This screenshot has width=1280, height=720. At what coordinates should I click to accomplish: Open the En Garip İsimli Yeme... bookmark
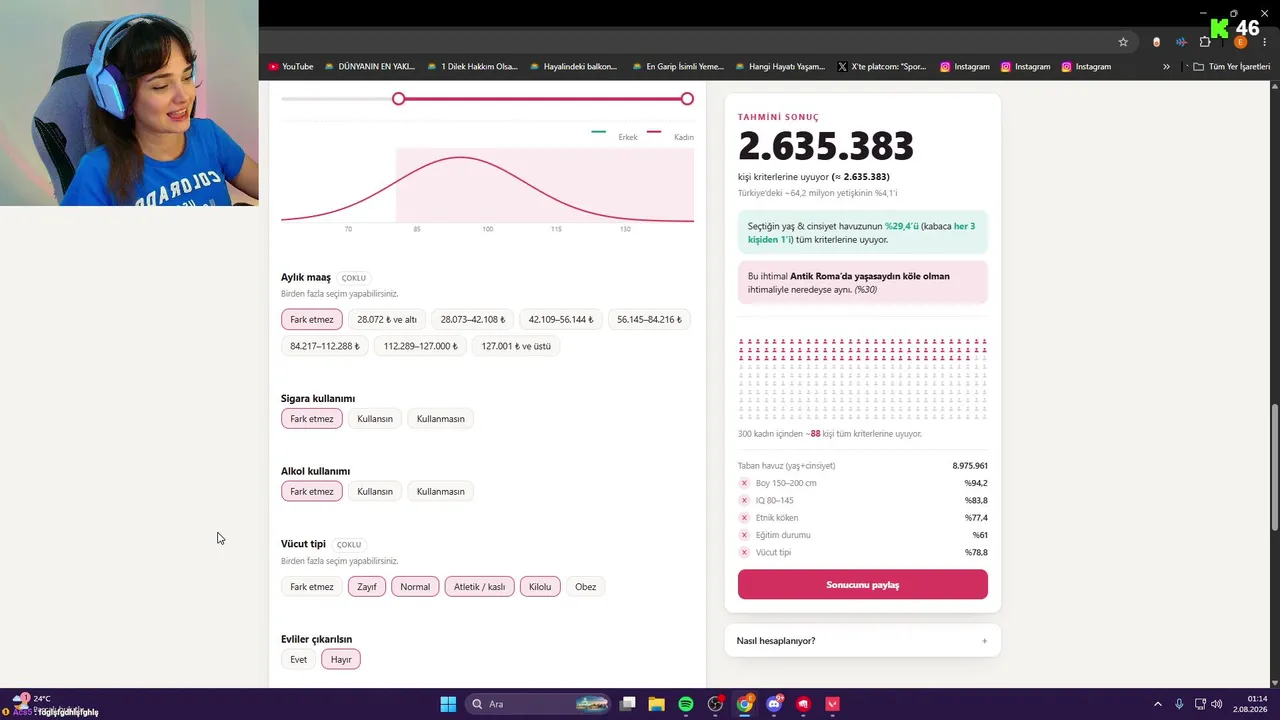(x=677, y=67)
